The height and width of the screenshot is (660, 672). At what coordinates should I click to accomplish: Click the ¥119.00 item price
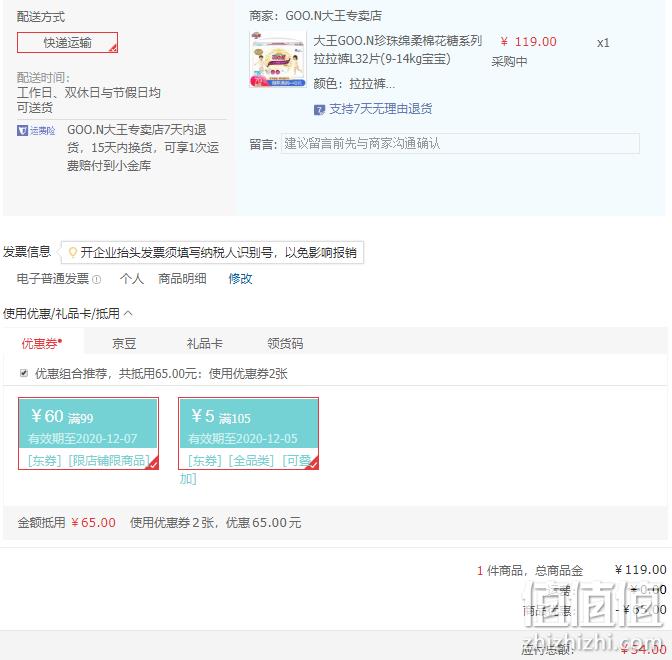click(x=528, y=42)
